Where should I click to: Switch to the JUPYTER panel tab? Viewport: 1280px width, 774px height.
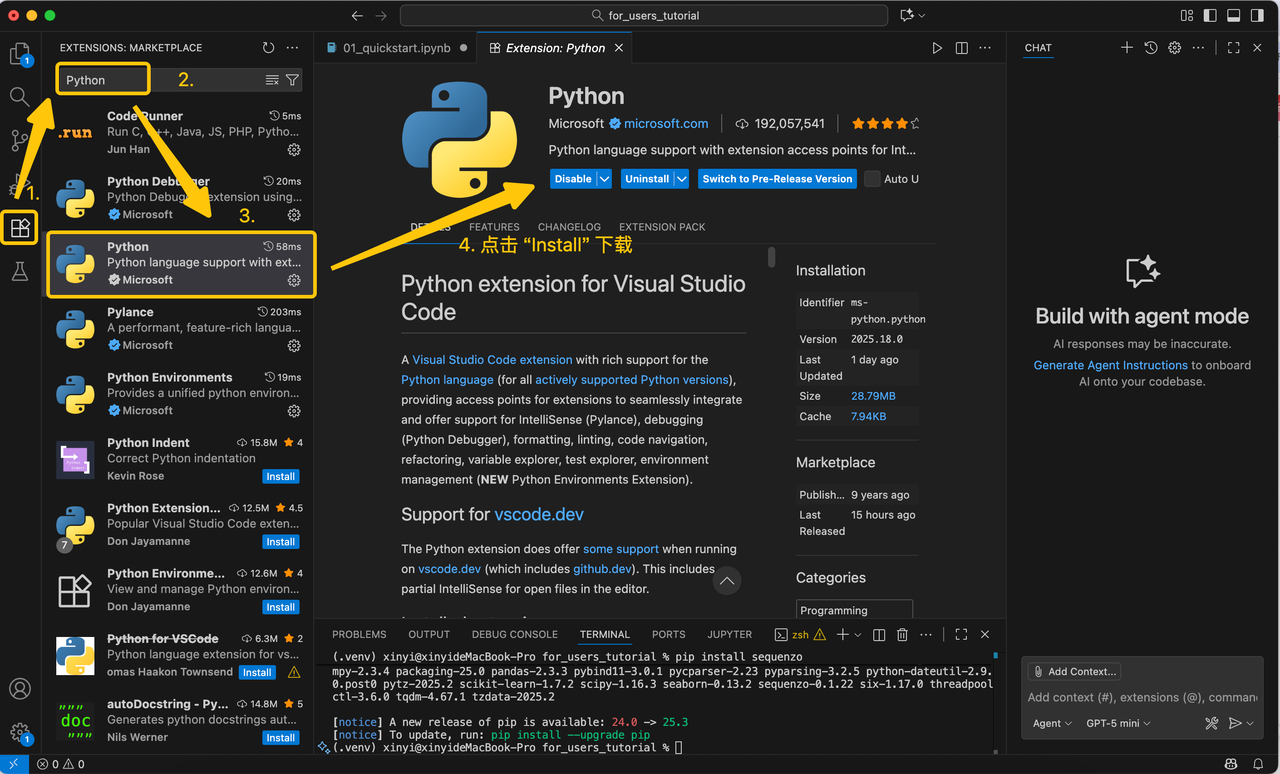coord(729,634)
